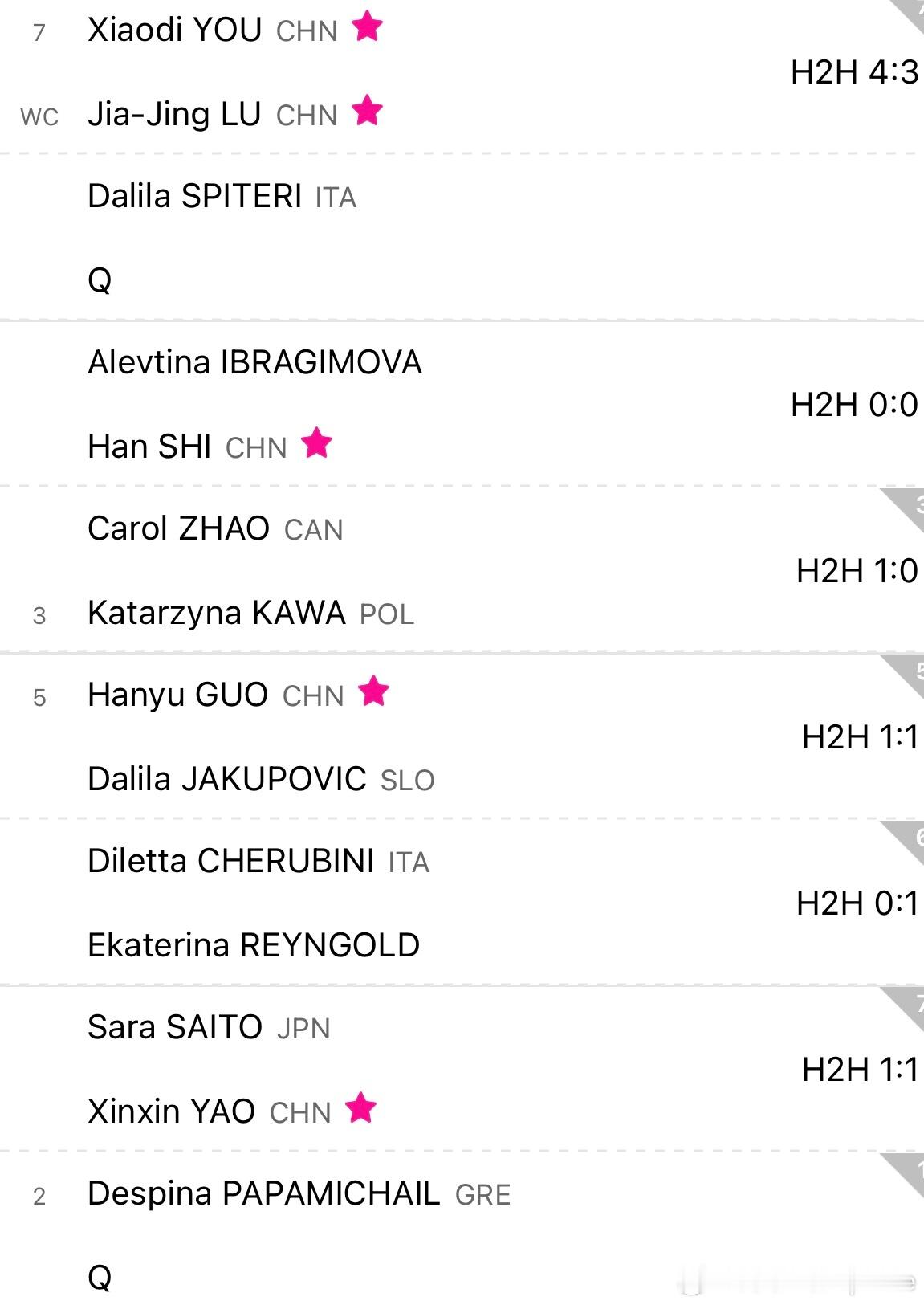
Task: Open the gray corner match tag on Guo–Jakupovic
Action: point(907,671)
